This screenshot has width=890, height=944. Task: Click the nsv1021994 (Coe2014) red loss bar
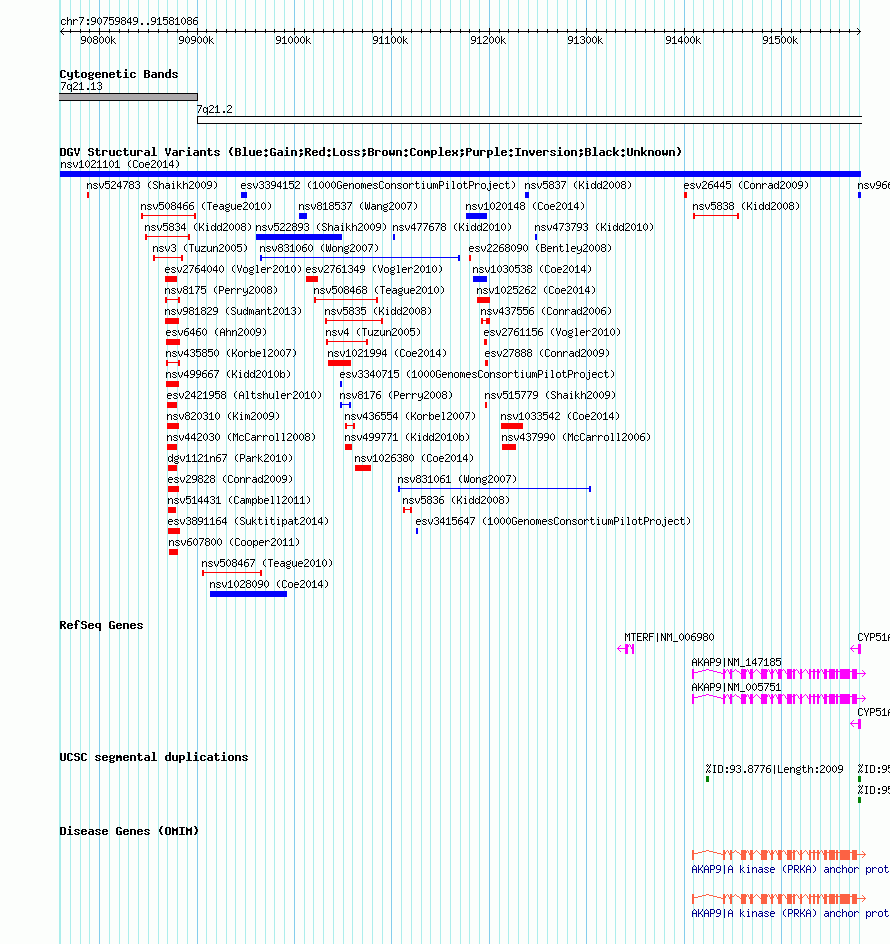click(x=340, y=364)
